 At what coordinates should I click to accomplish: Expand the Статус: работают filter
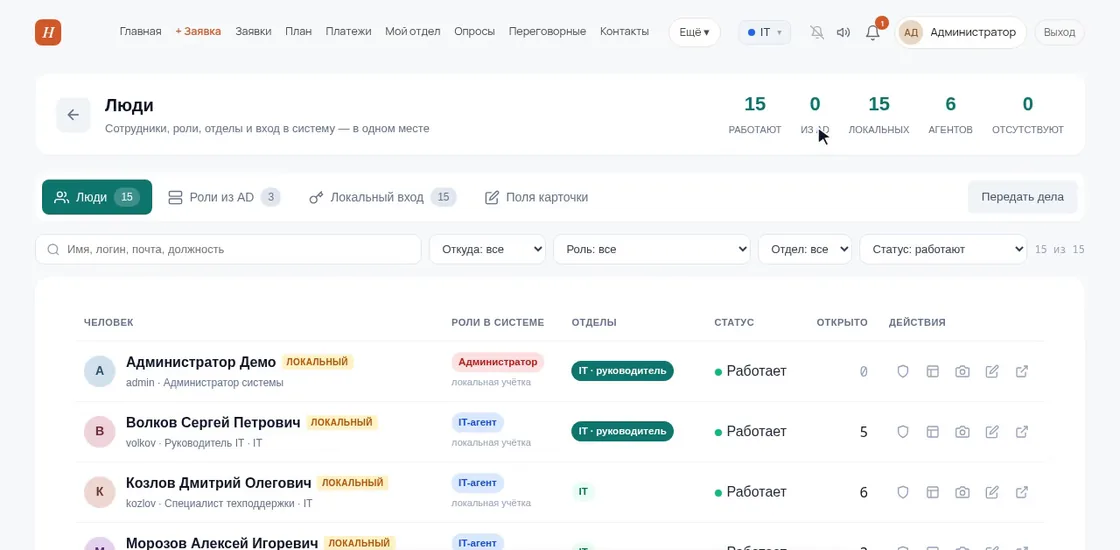pos(944,249)
